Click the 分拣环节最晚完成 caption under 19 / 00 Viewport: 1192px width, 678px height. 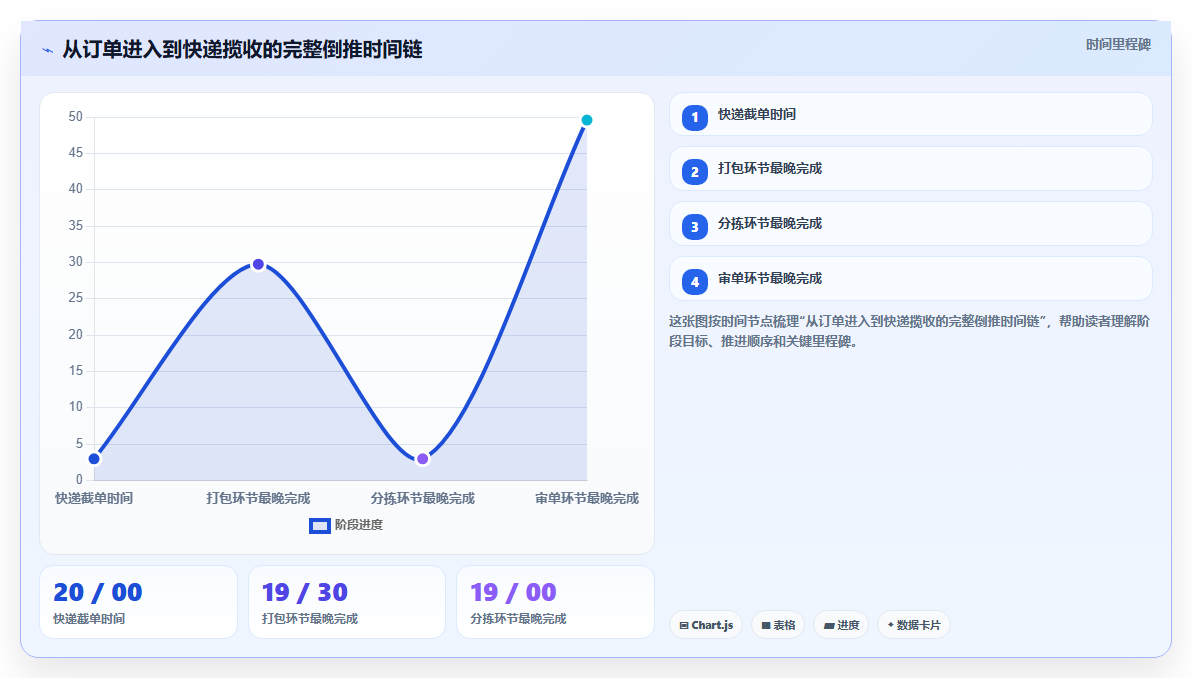point(518,619)
